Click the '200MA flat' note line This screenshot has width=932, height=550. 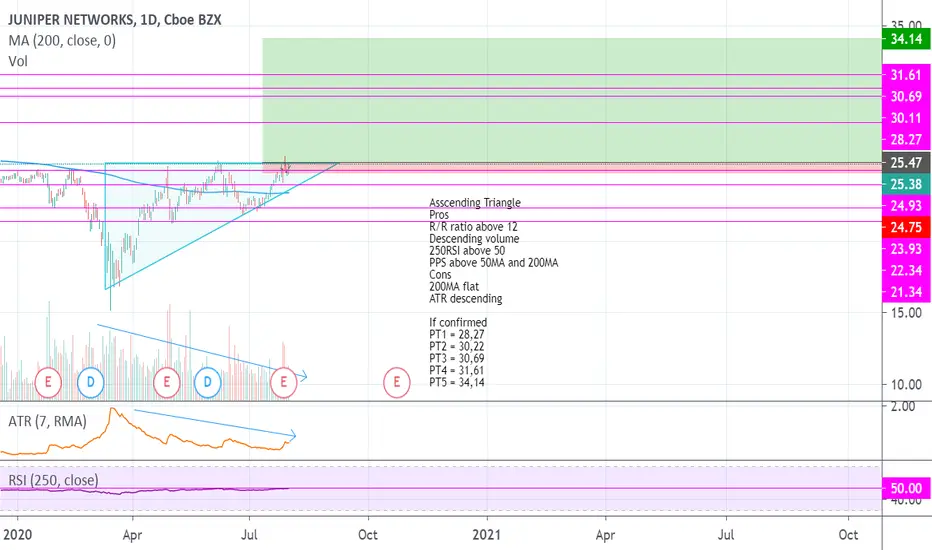(x=454, y=287)
